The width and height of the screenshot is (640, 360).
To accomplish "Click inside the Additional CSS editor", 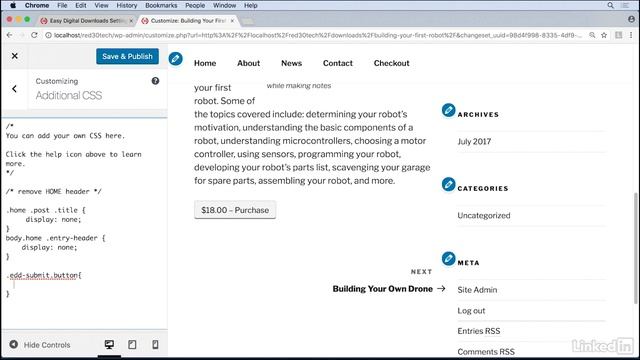I will tap(84, 223).
